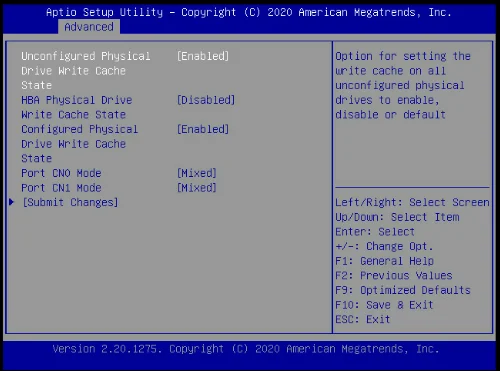The image size is (500, 371).
Task: Click the '+/-: Change Opt.' hint
Action: [384, 246]
